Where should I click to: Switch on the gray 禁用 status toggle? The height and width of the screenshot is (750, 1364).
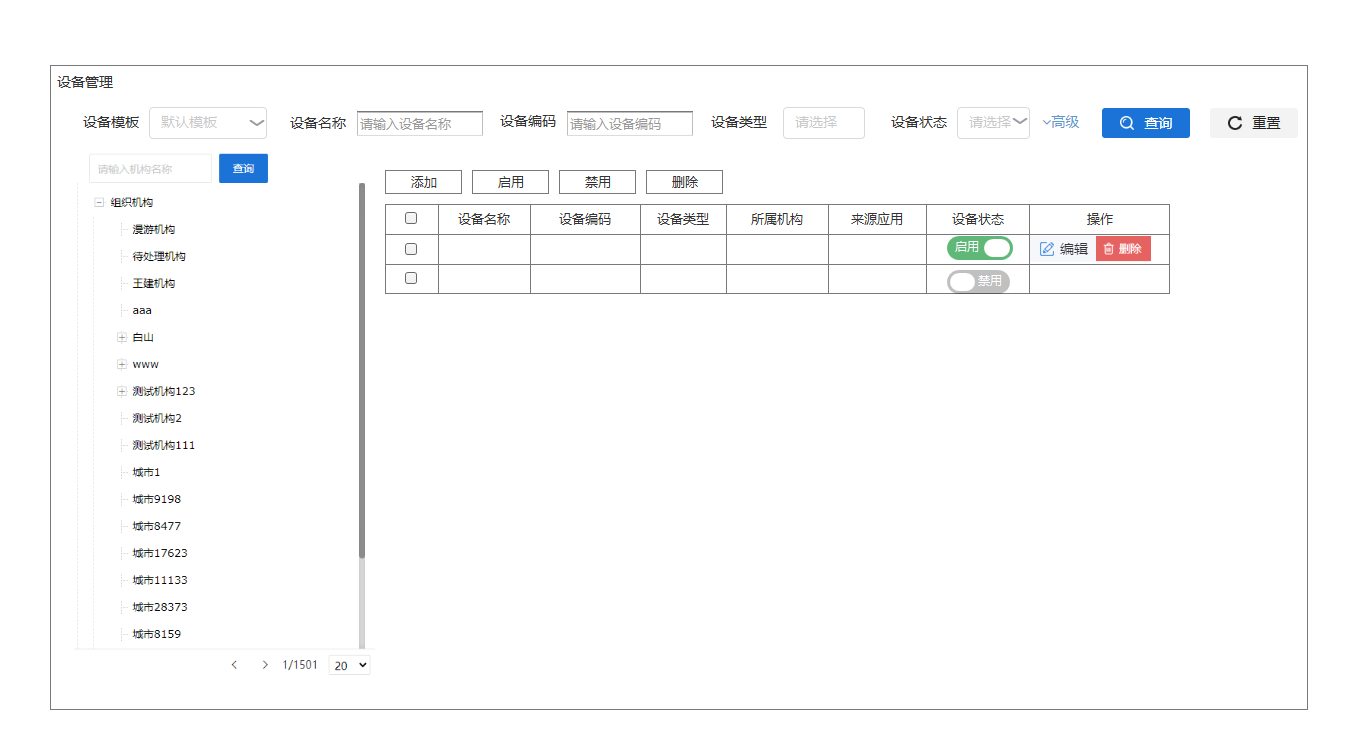click(978, 281)
